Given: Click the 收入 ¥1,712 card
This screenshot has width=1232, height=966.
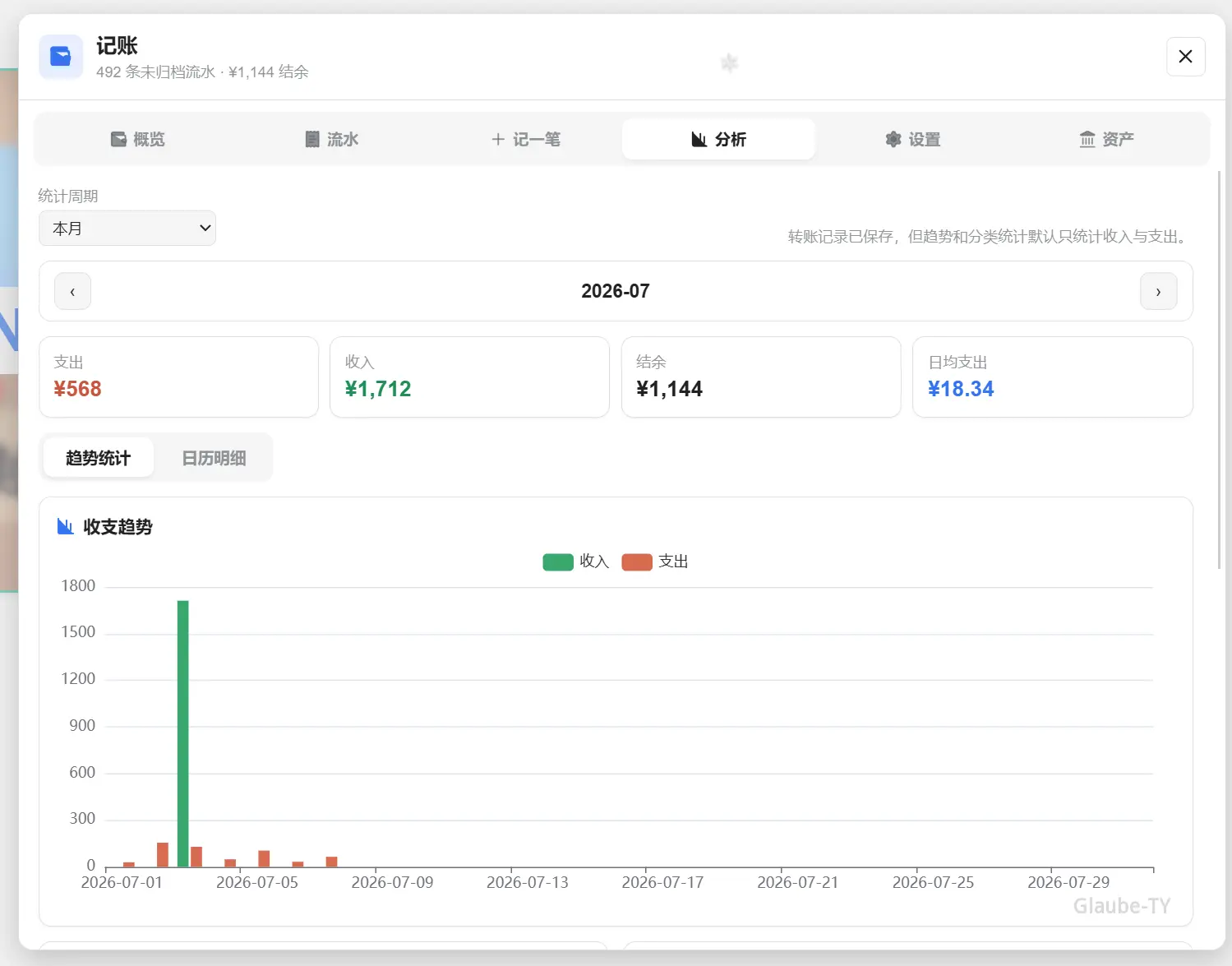Looking at the screenshot, I should [x=469, y=377].
